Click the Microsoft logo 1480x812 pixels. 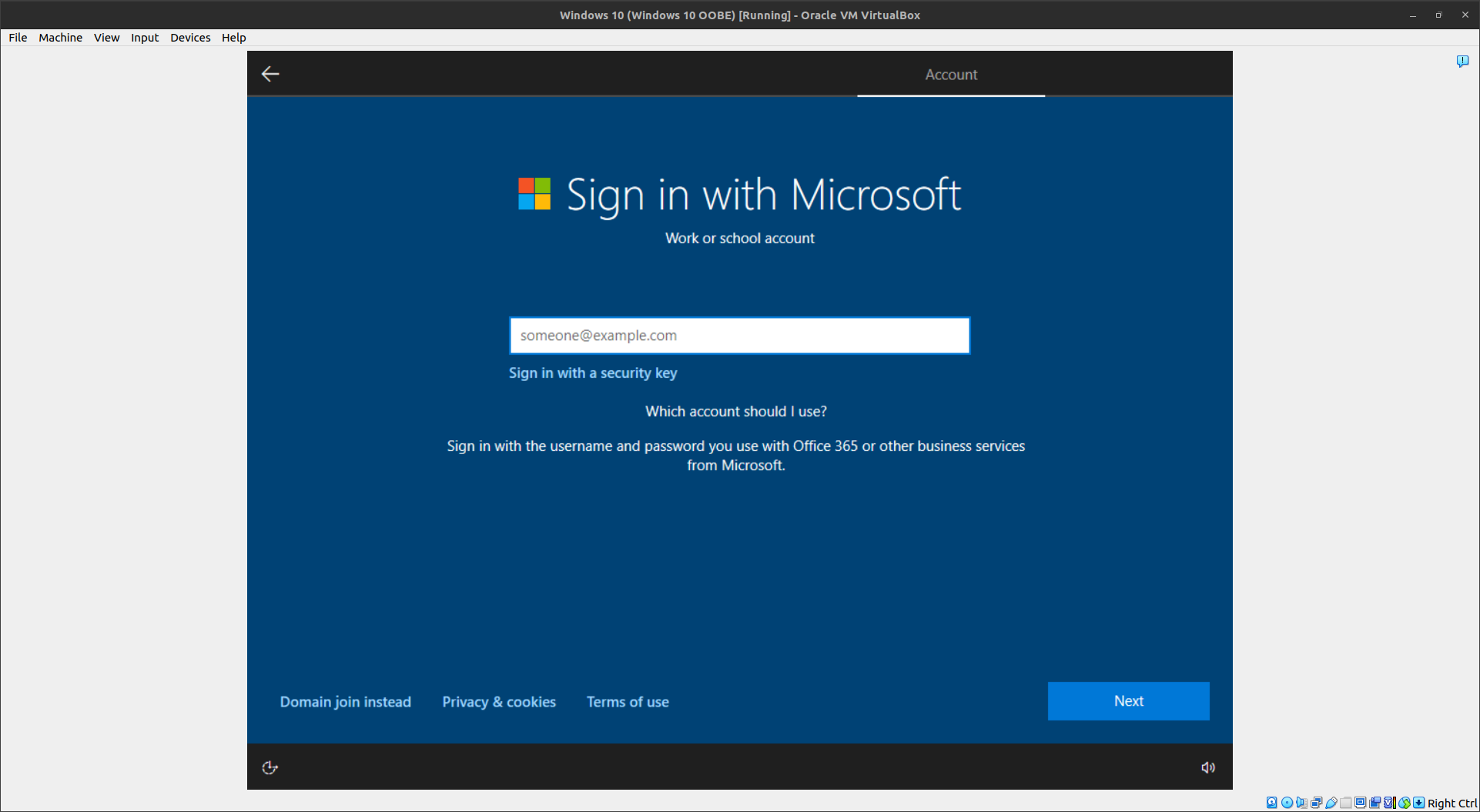pyautogui.click(x=534, y=194)
